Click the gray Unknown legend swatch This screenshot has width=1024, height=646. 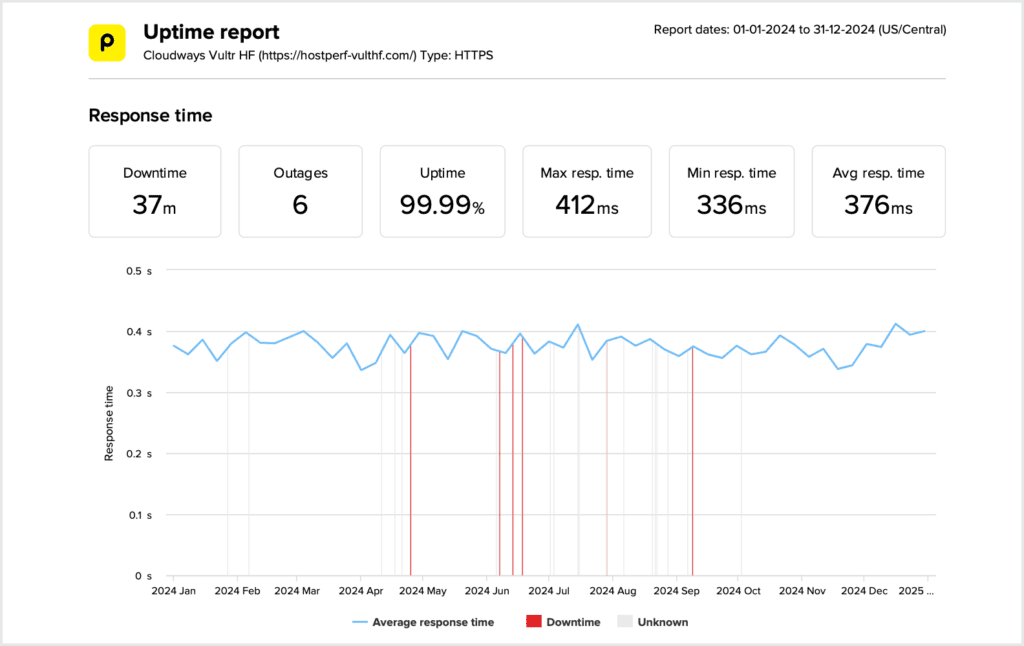point(625,622)
